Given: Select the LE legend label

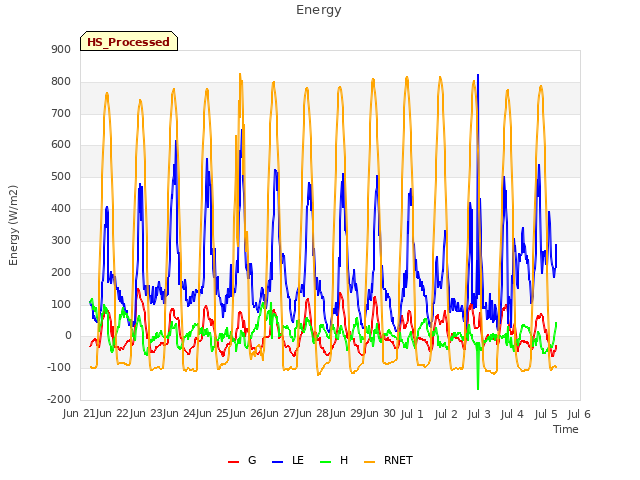Looking at the screenshot, I should pyautogui.click(x=298, y=460).
